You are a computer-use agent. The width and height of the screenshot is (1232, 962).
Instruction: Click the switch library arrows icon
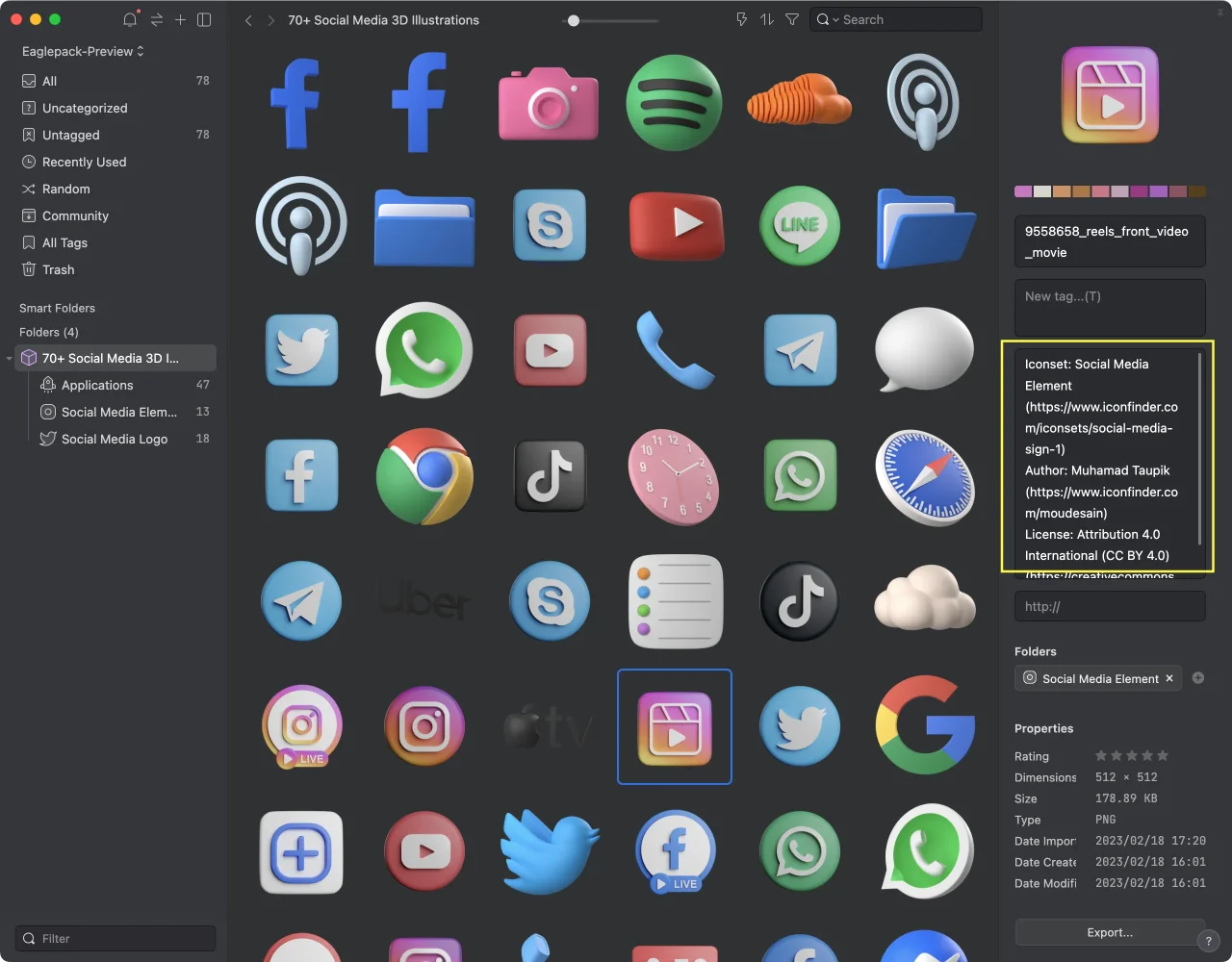pyautogui.click(x=156, y=19)
